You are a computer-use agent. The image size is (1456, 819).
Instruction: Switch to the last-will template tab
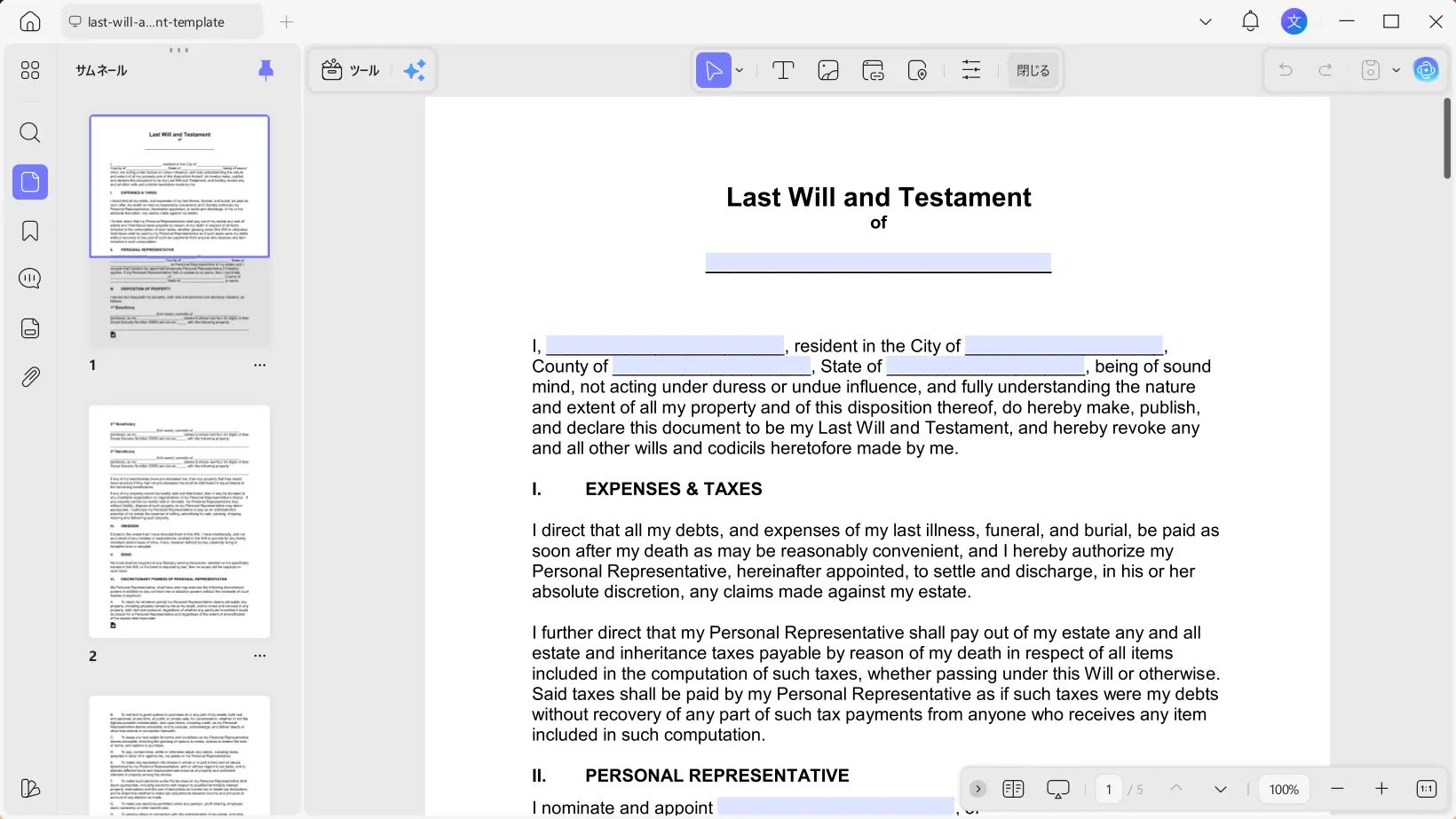(161, 22)
